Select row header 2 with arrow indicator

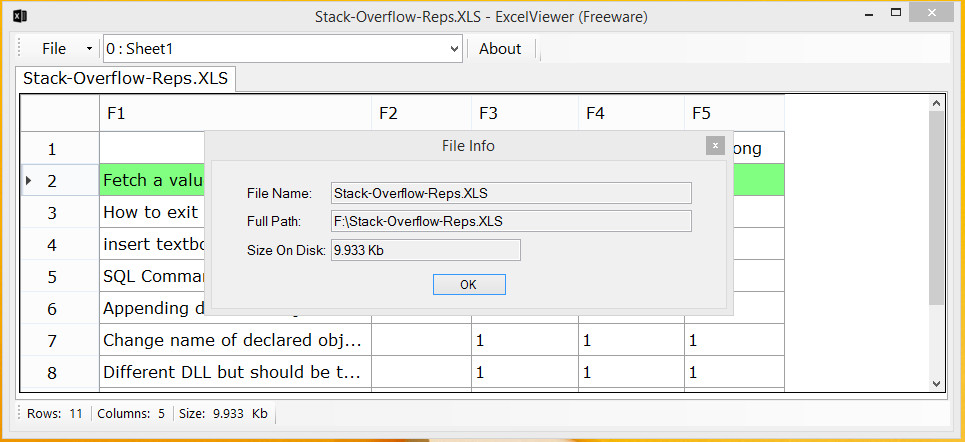tap(60, 180)
